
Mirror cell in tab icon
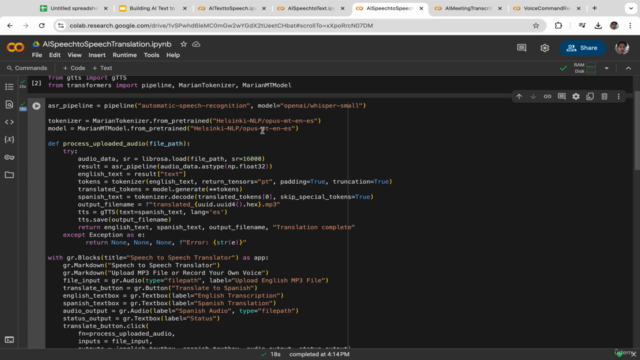[x=590, y=97]
